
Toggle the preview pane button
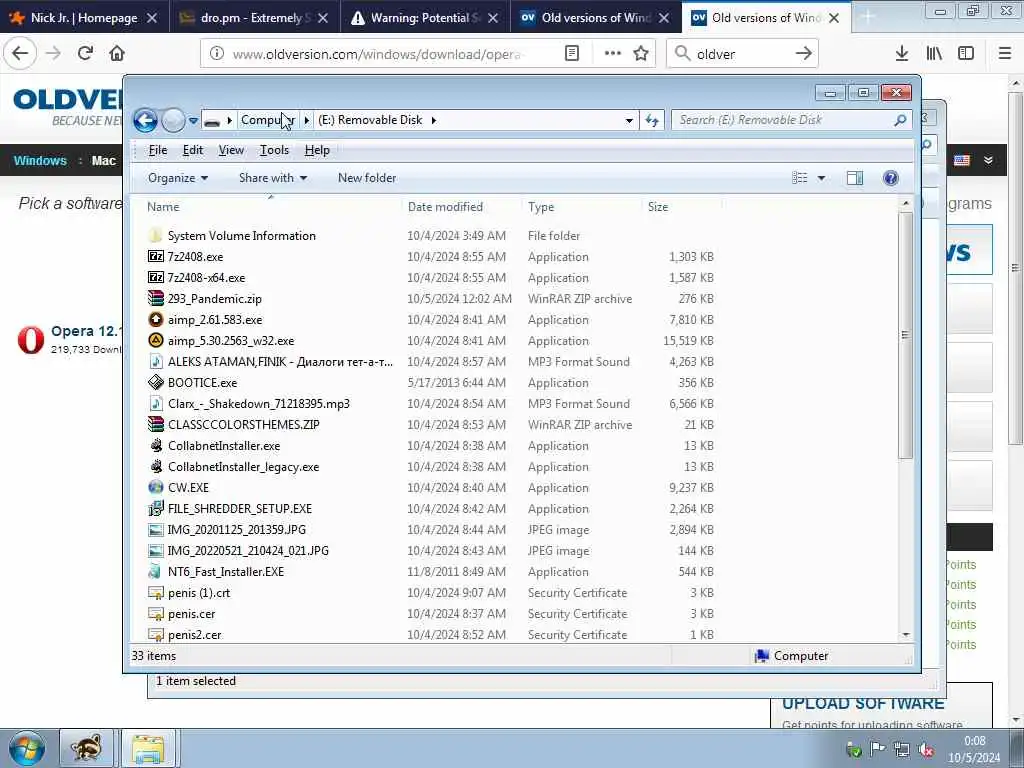855,178
